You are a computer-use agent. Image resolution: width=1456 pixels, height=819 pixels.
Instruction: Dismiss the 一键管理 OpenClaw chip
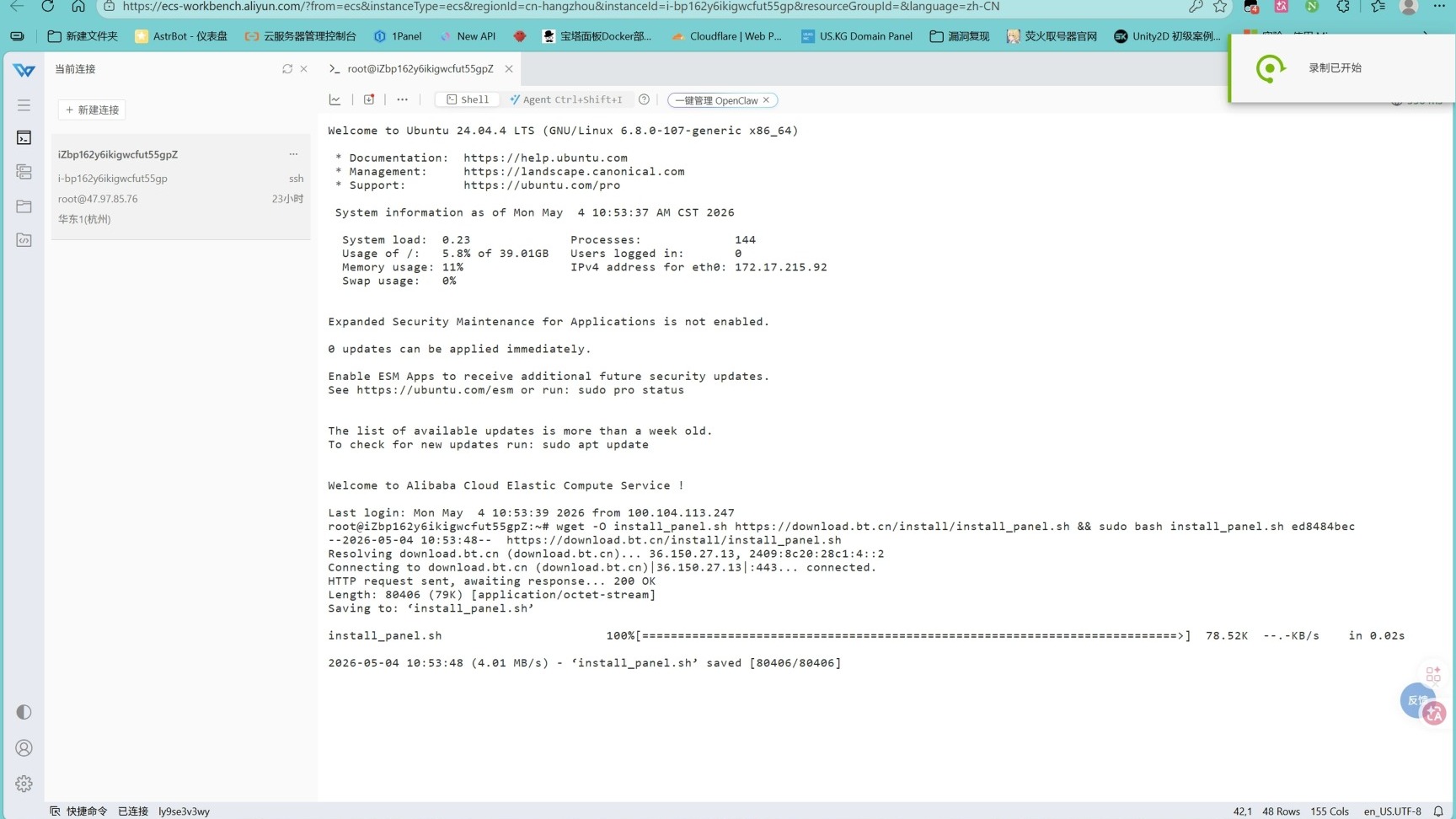pyautogui.click(x=766, y=100)
